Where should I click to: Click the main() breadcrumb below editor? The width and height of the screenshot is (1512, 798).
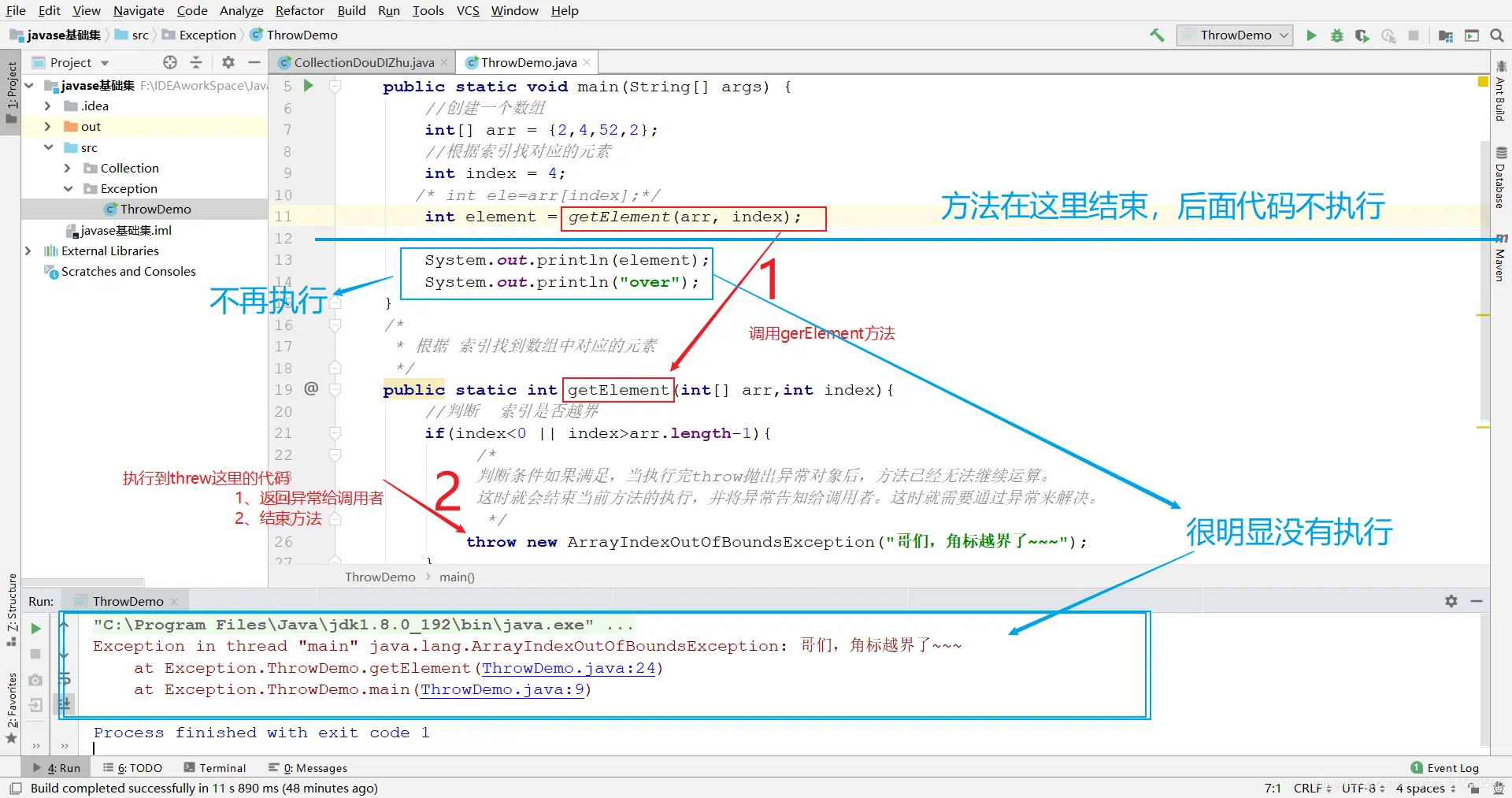pos(457,577)
